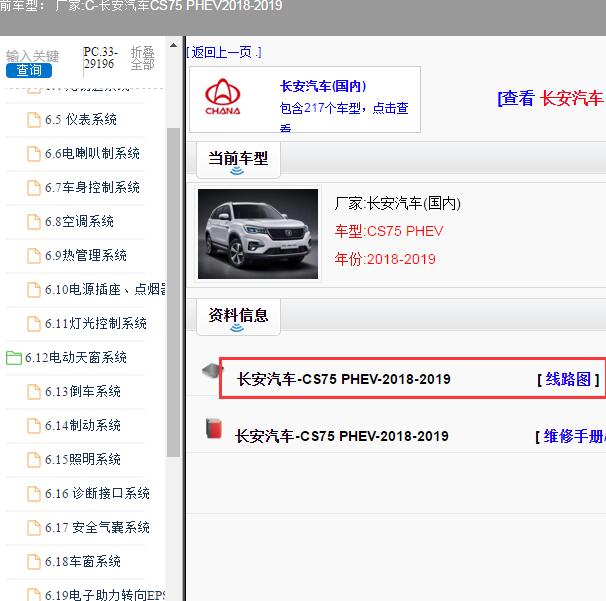Open 6.10电源插座、点烟器 tree item

[105, 289]
